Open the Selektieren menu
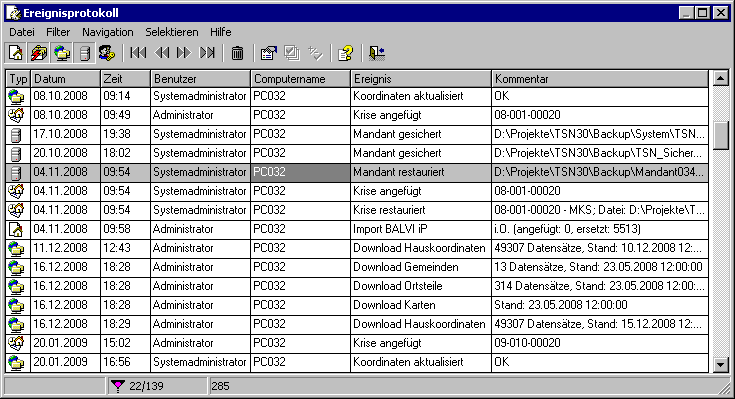This screenshot has height=399, width=735. pos(172,32)
